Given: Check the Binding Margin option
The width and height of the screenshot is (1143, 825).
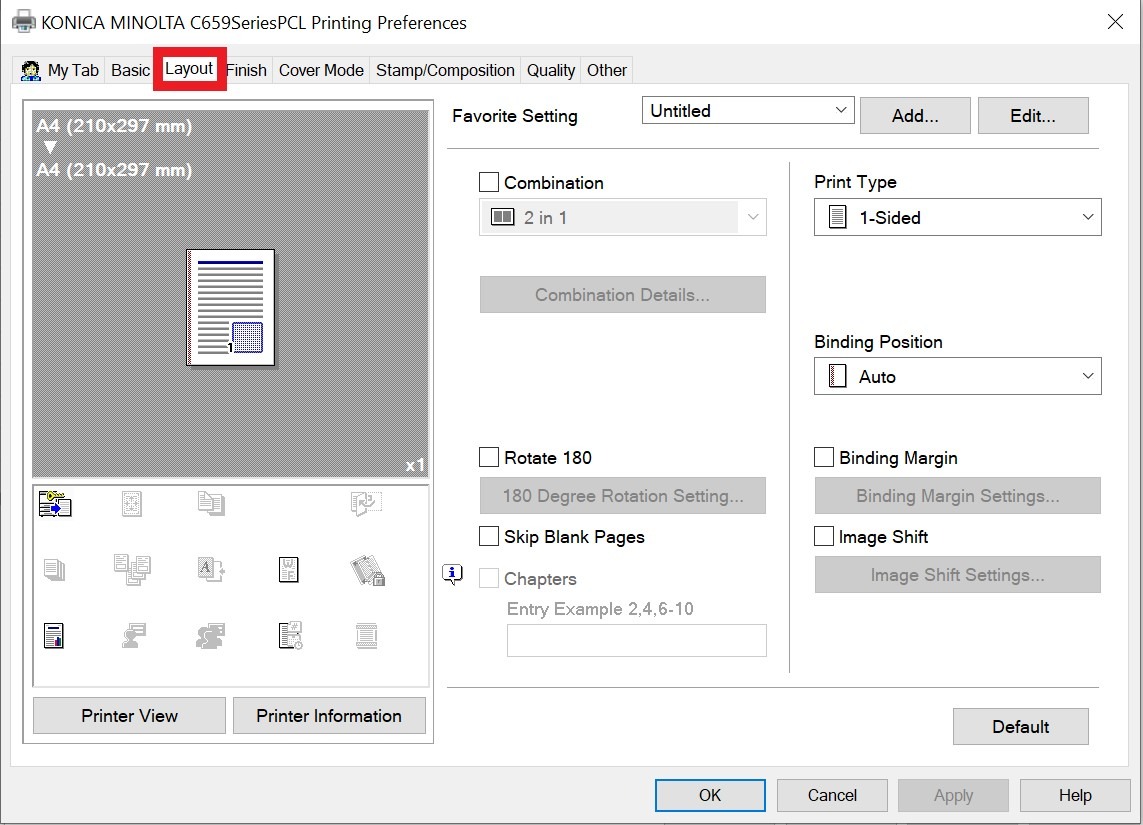Looking at the screenshot, I should point(824,458).
